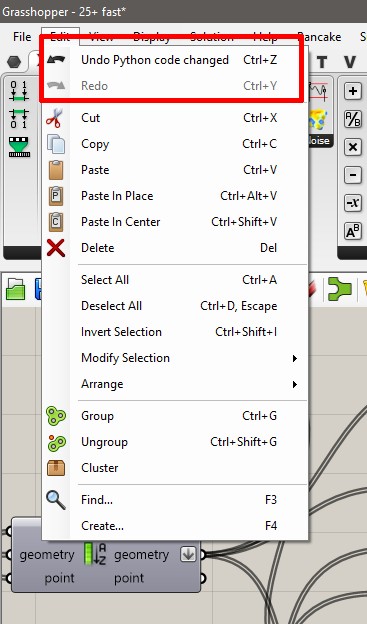Click the Cluster box icon
Viewport: 367px width, 624px height.
56,468
